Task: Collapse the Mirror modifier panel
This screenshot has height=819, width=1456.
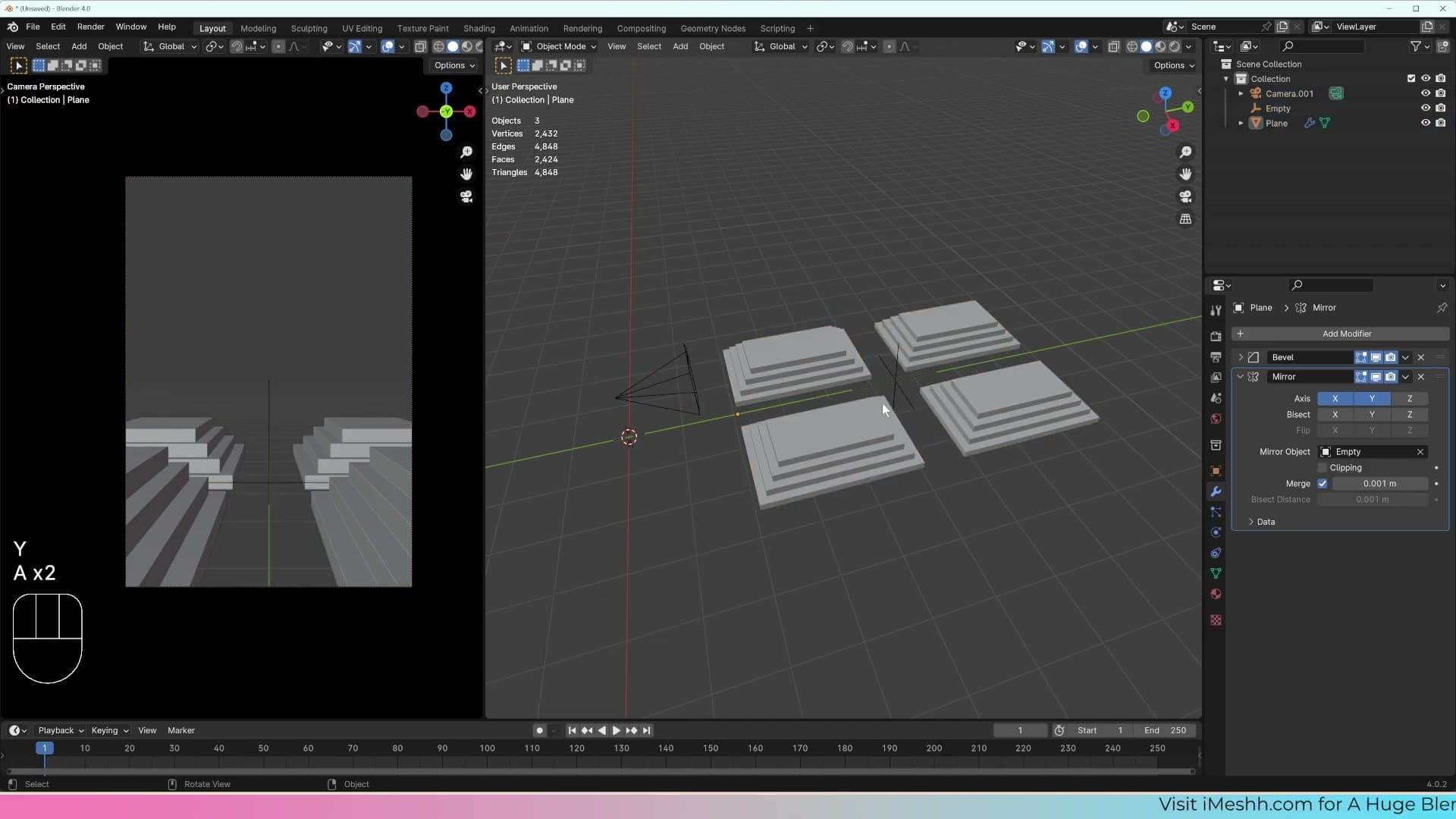Action: coord(1241,377)
